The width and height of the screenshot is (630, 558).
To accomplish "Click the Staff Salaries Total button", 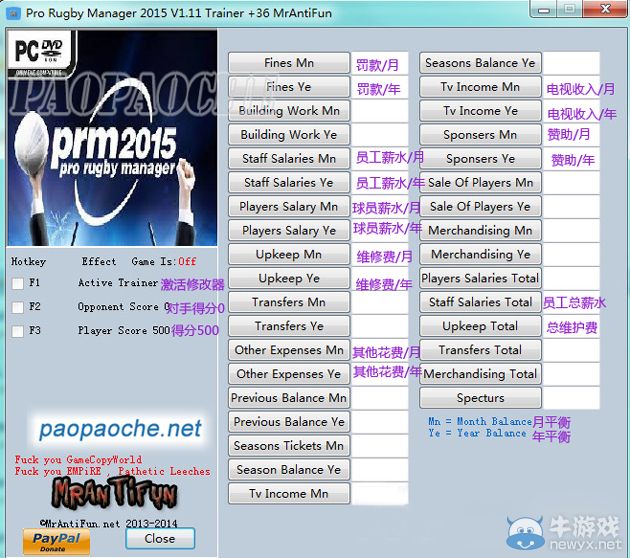I will (480, 302).
